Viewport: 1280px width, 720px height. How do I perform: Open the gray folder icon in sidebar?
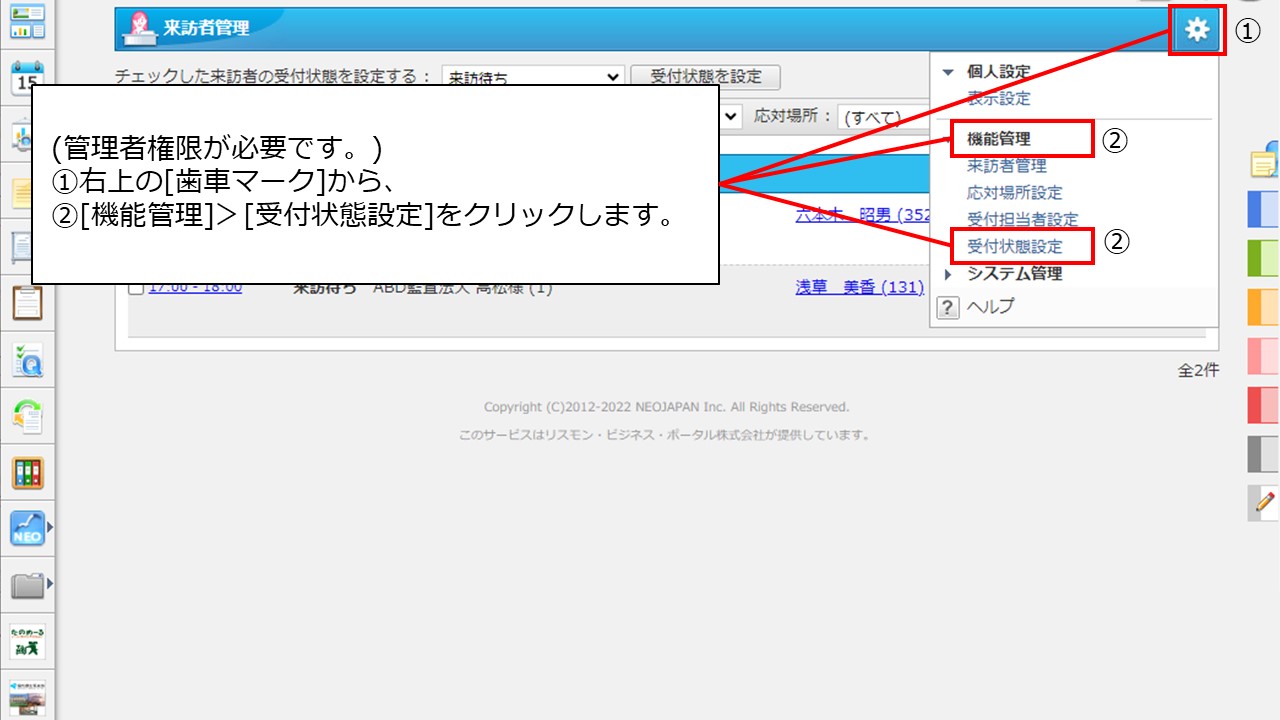point(27,585)
